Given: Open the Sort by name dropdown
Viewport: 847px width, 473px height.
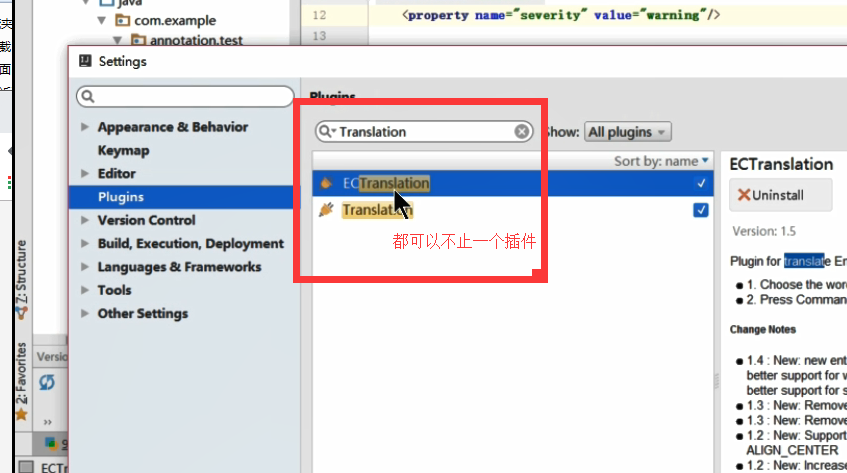Looking at the screenshot, I should (661, 161).
